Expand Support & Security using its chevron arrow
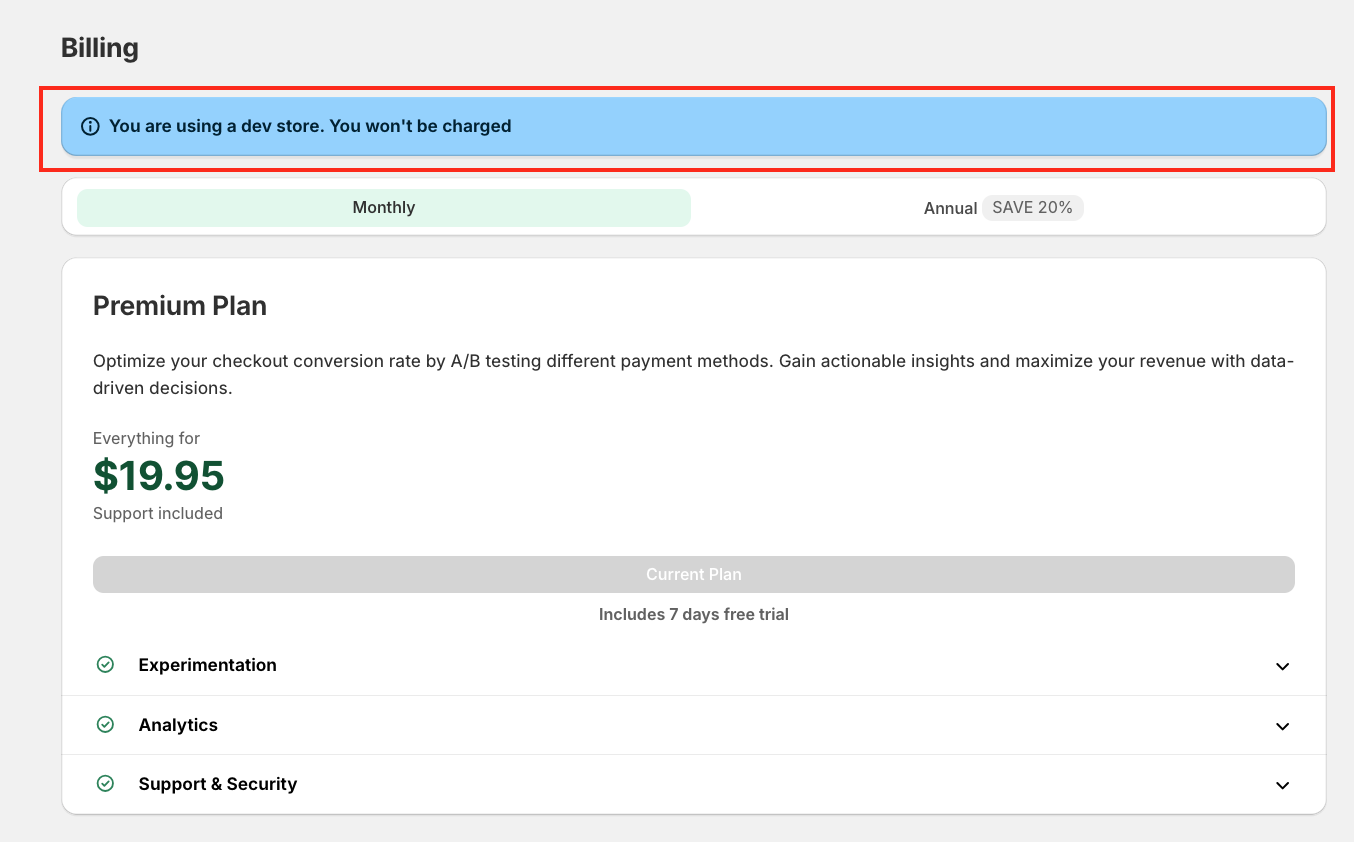The width and height of the screenshot is (1354, 842). tap(1282, 785)
